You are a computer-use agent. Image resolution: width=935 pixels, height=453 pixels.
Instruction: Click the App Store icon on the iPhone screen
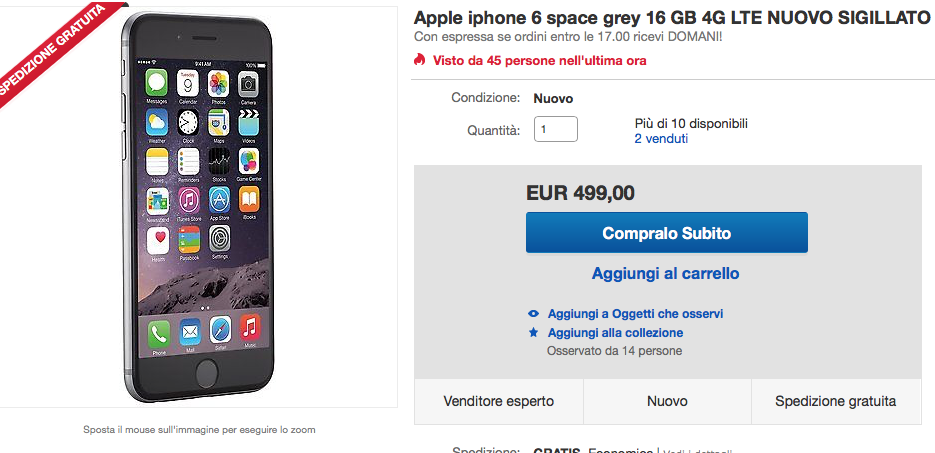[x=219, y=199]
